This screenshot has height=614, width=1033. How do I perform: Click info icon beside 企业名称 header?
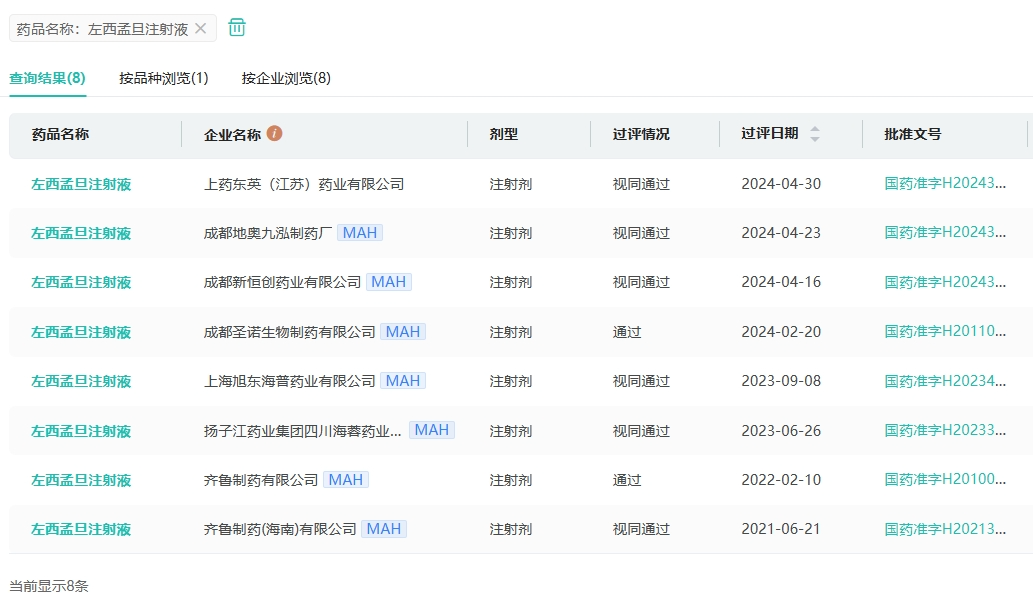274,134
